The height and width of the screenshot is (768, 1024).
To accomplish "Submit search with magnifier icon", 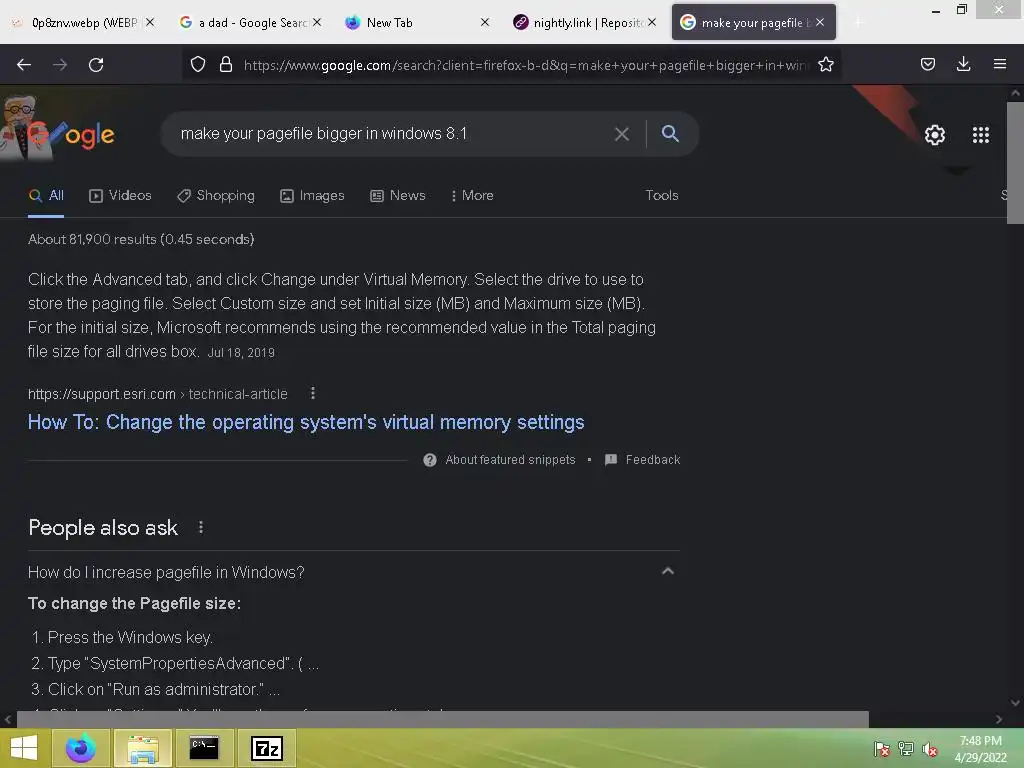I will pos(670,133).
